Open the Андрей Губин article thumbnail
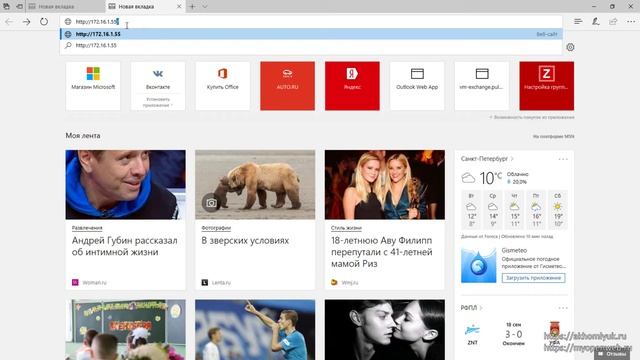640x360 pixels. tap(125, 184)
